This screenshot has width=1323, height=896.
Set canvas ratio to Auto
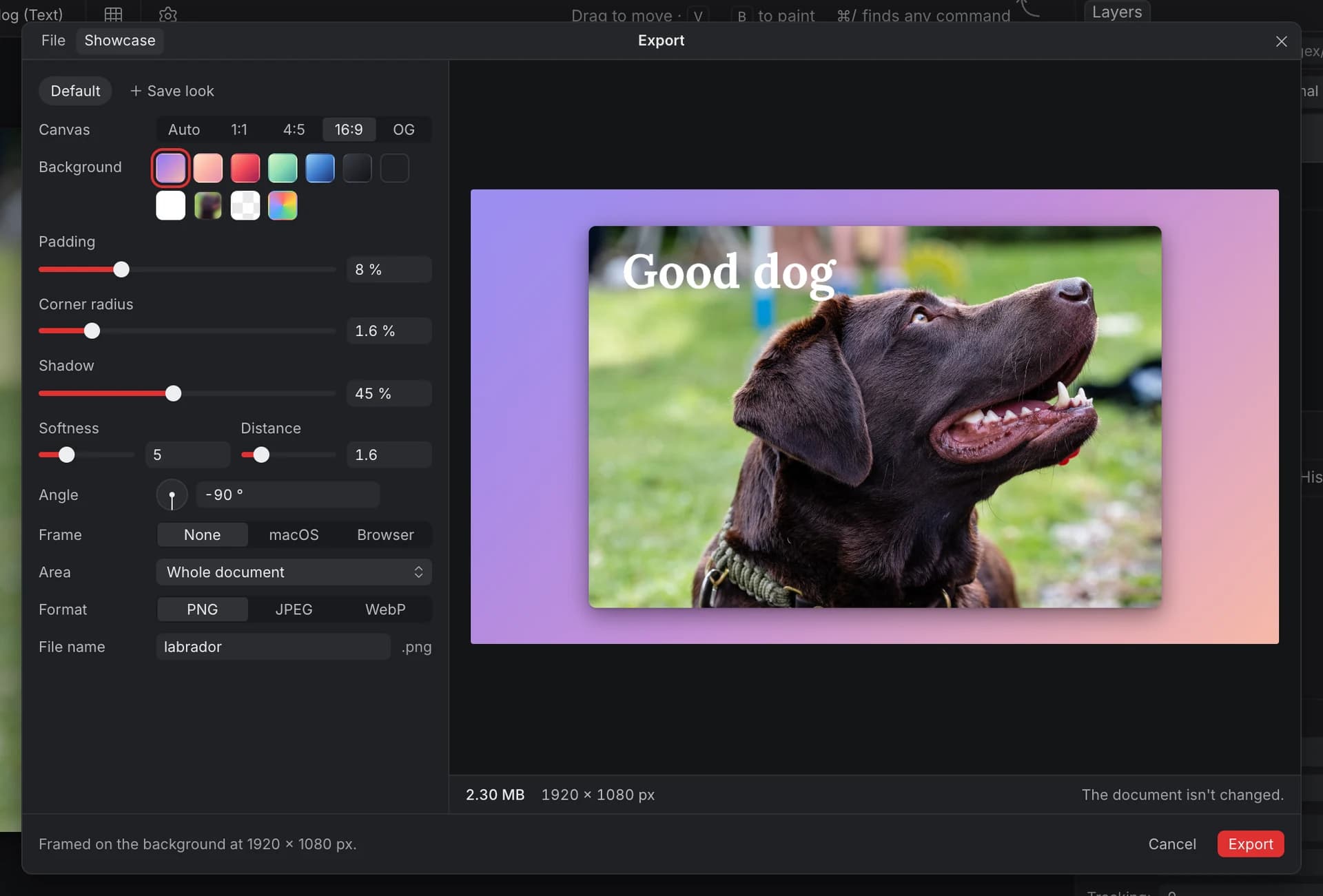tap(184, 129)
